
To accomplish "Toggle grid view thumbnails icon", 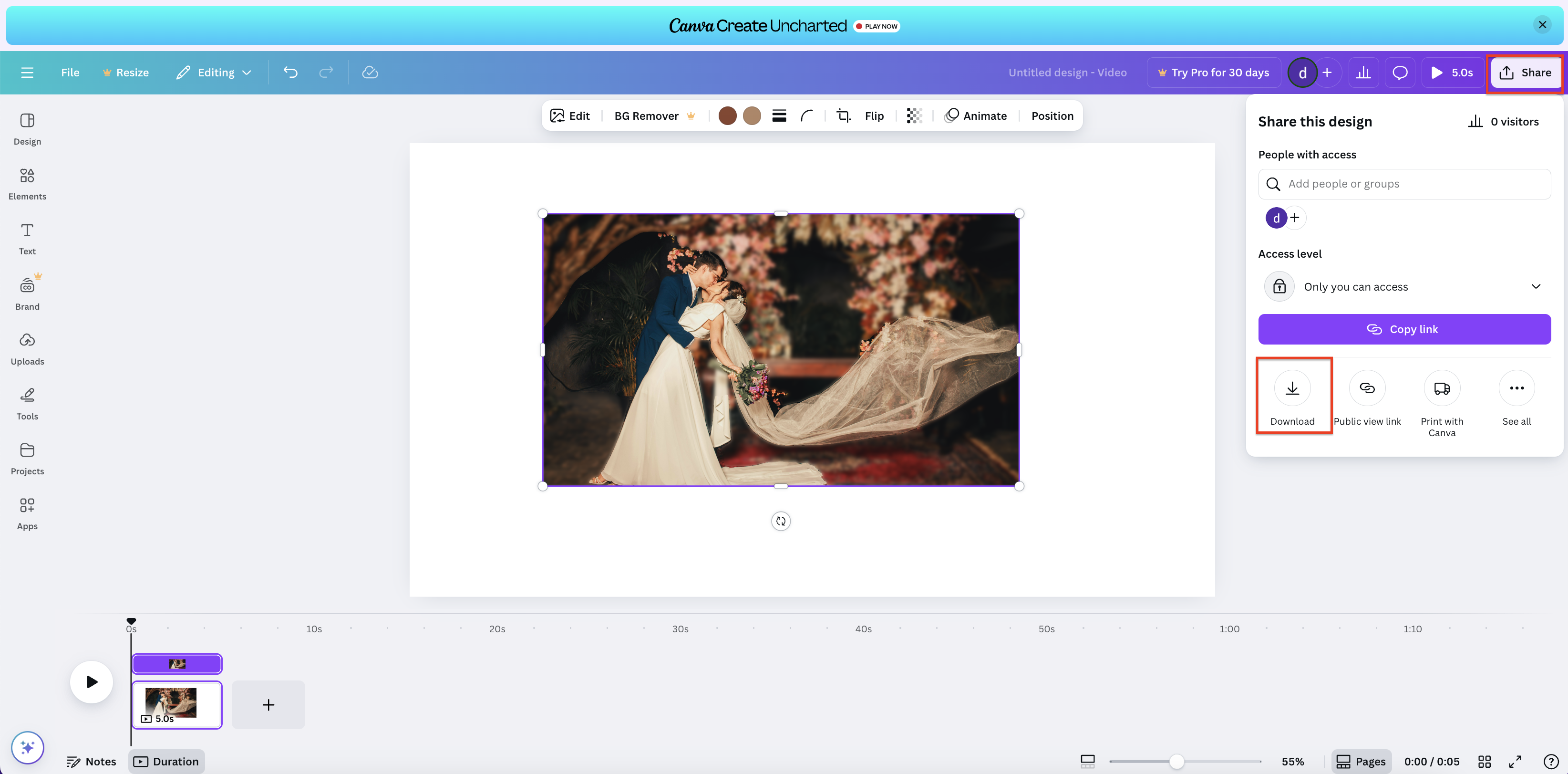I will click(x=1484, y=761).
